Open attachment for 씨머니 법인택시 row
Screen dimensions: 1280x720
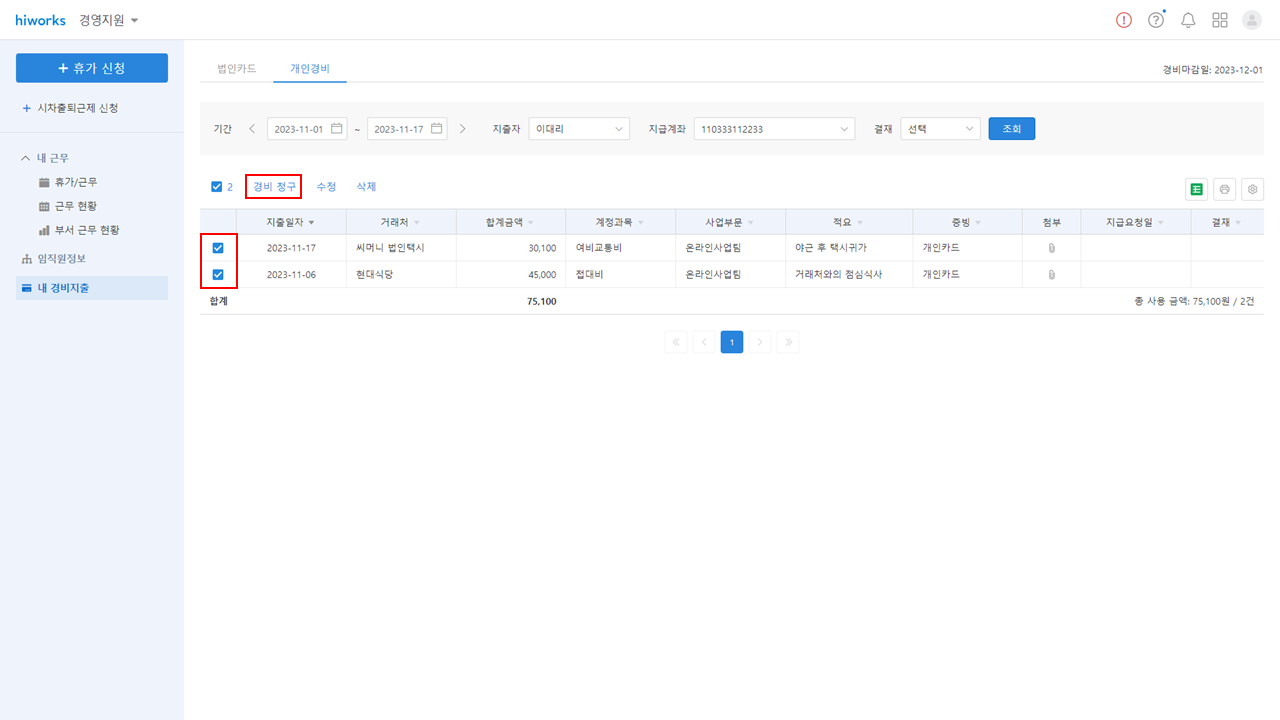coord(1051,247)
